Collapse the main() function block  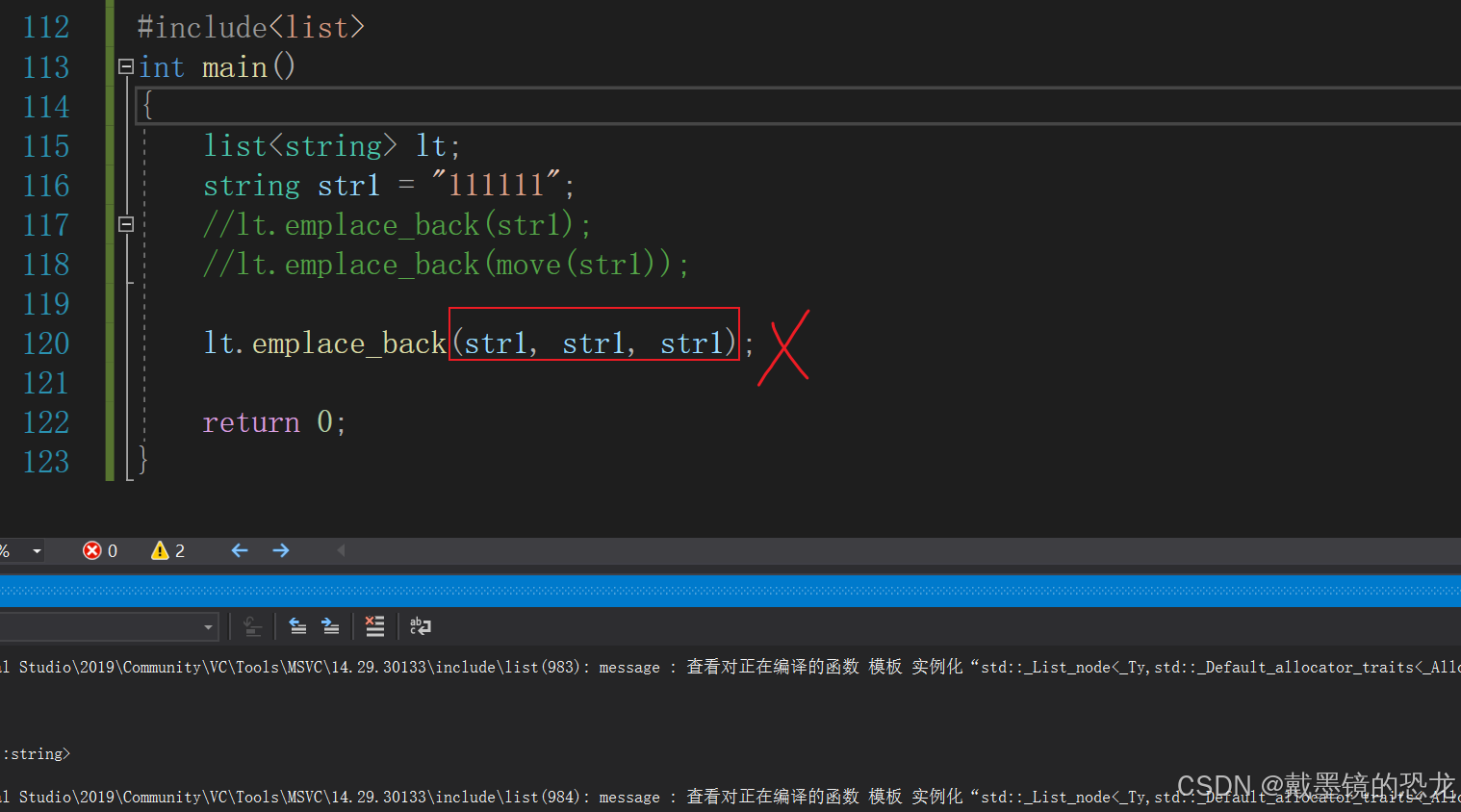click(x=126, y=66)
